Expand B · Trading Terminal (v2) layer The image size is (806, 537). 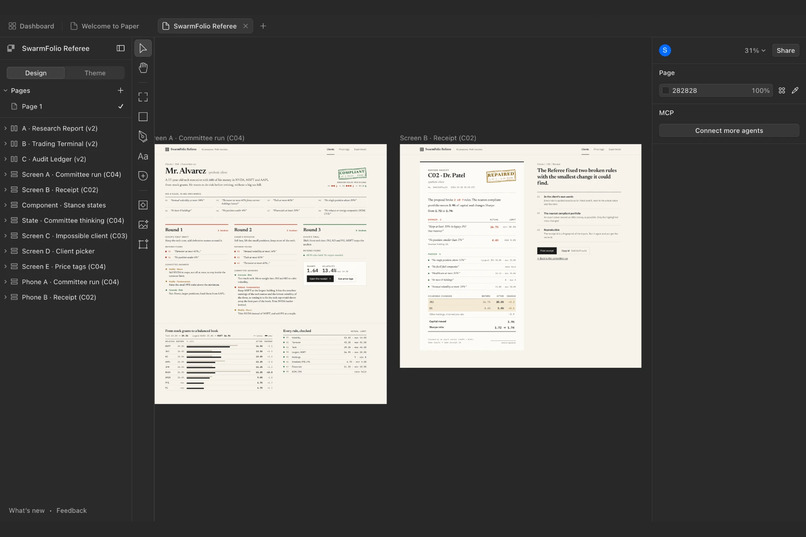pyautogui.click(x=6, y=144)
